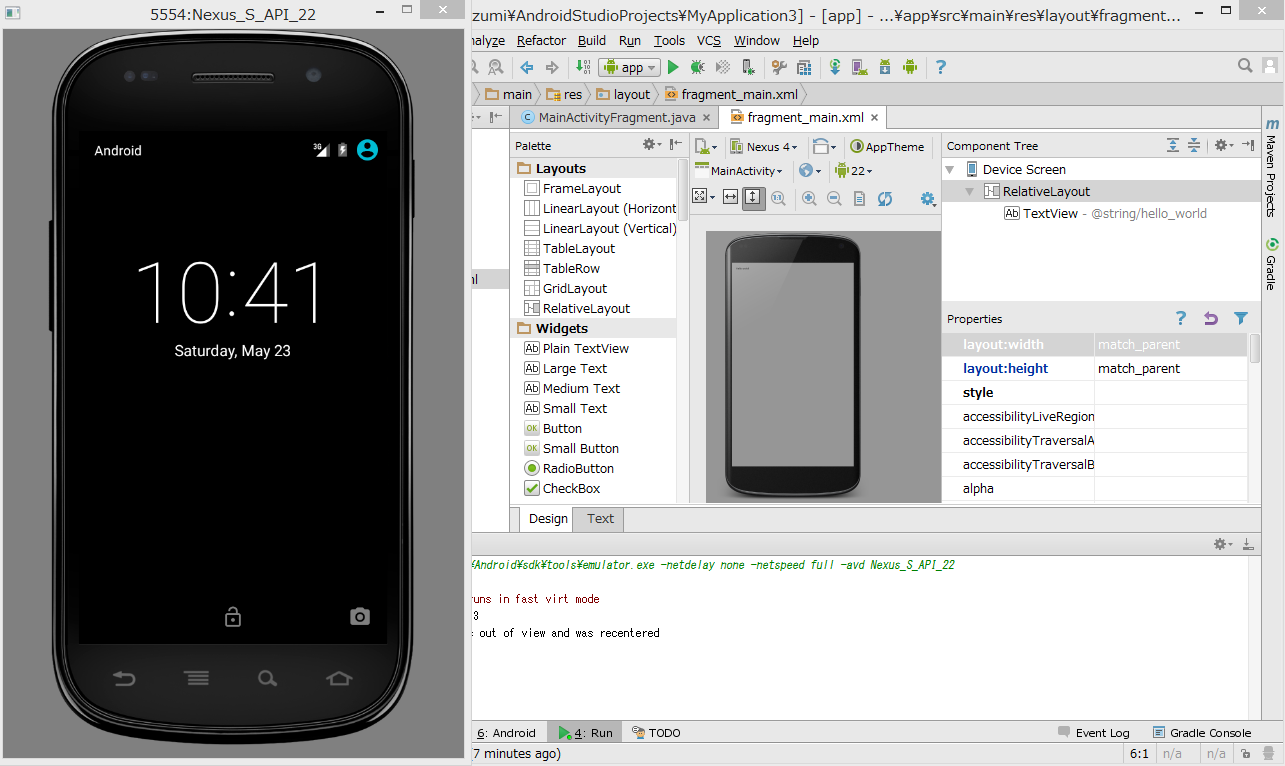Zoom in on the layout preview
The image size is (1285, 766).
click(809, 199)
